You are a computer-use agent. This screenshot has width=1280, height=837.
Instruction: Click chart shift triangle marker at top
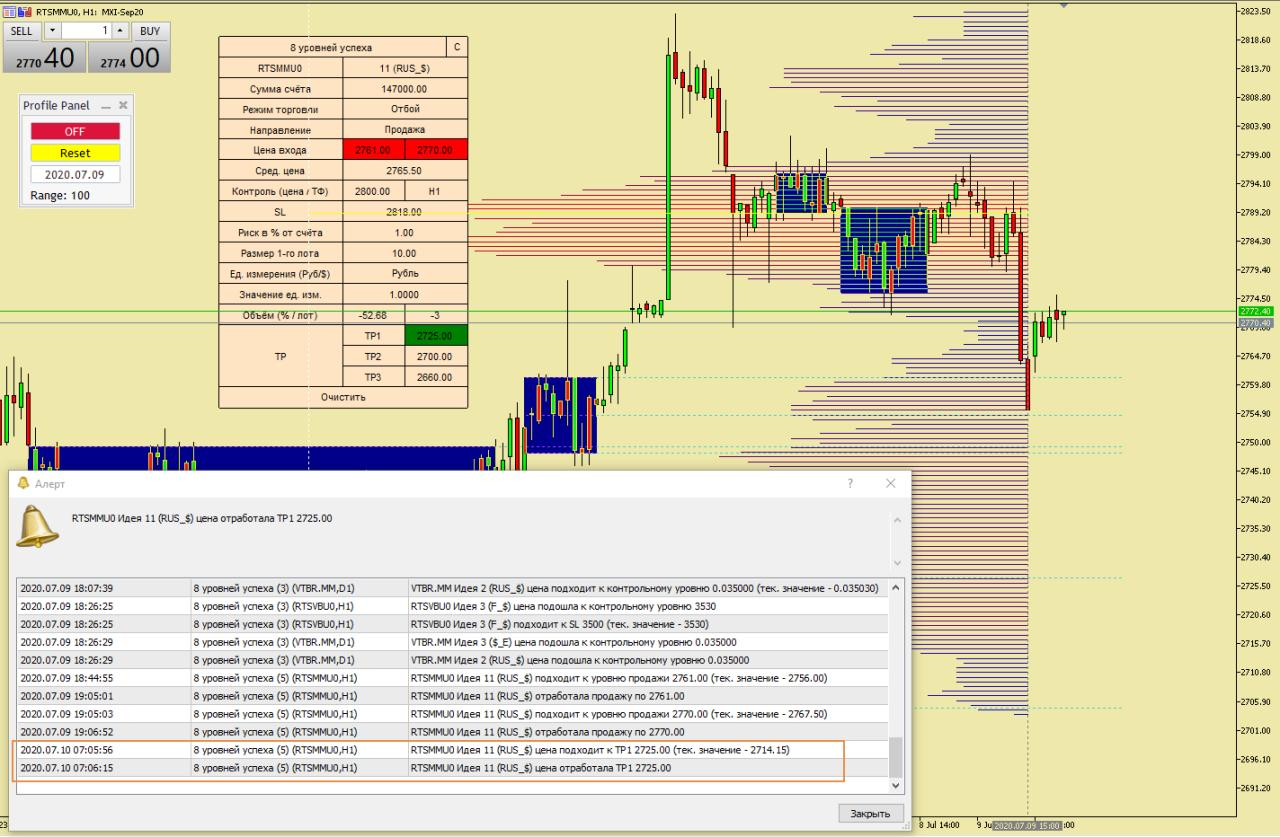pyautogui.click(x=1063, y=5)
